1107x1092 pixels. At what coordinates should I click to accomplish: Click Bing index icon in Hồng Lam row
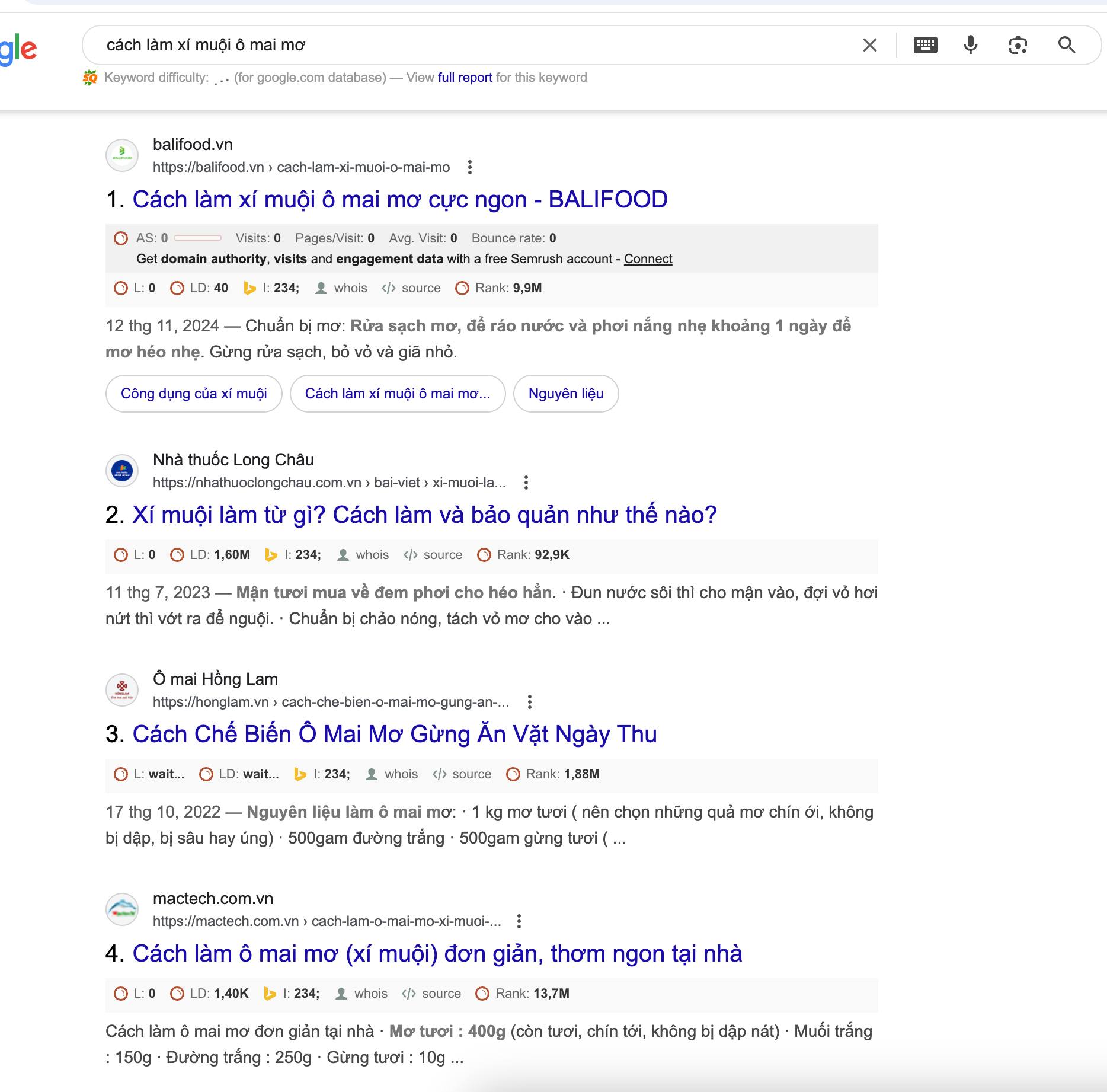[300, 774]
